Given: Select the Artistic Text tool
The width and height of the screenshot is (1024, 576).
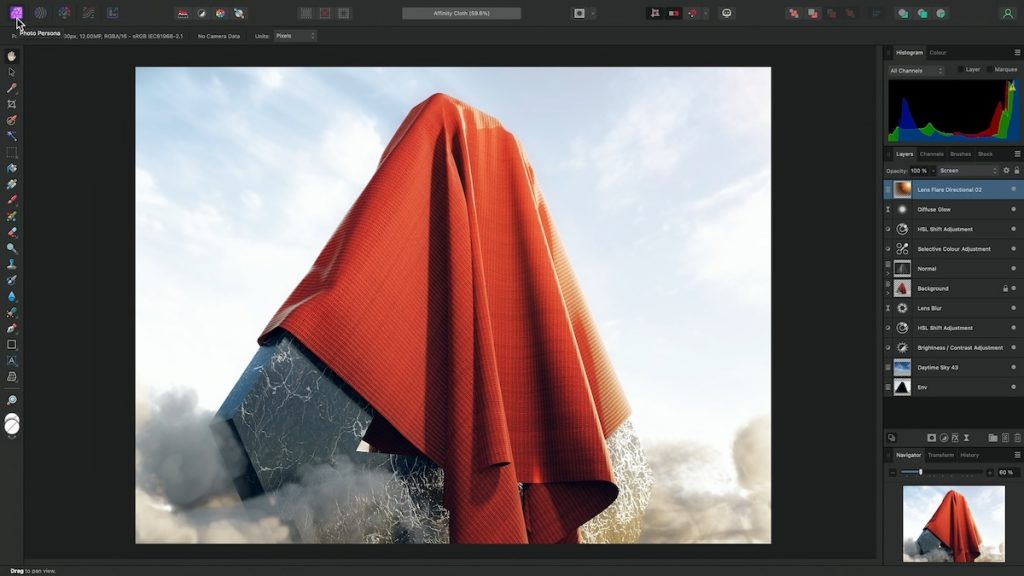Looking at the screenshot, I should (x=12, y=360).
